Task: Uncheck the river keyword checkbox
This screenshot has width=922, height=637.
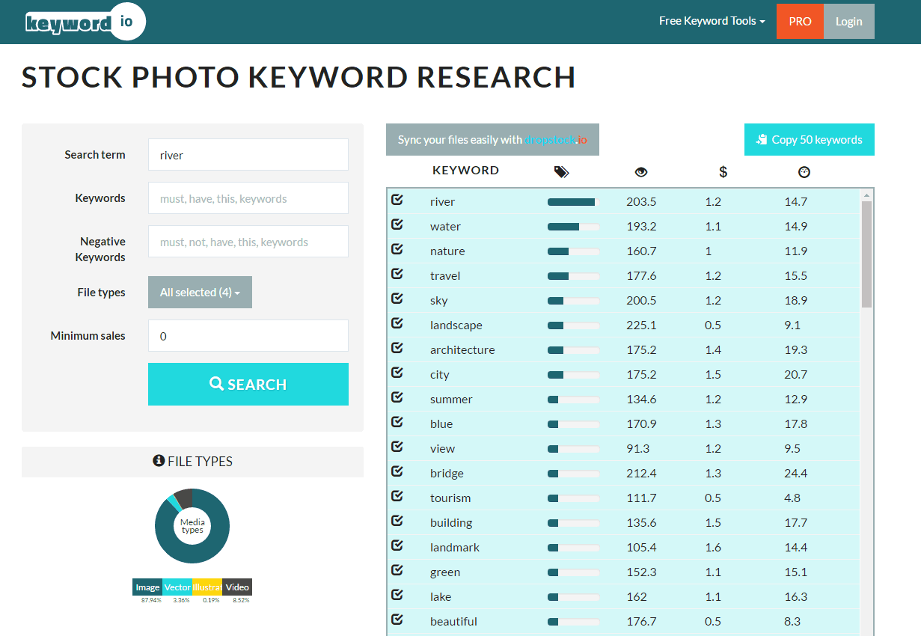Action: [x=397, y=200]
